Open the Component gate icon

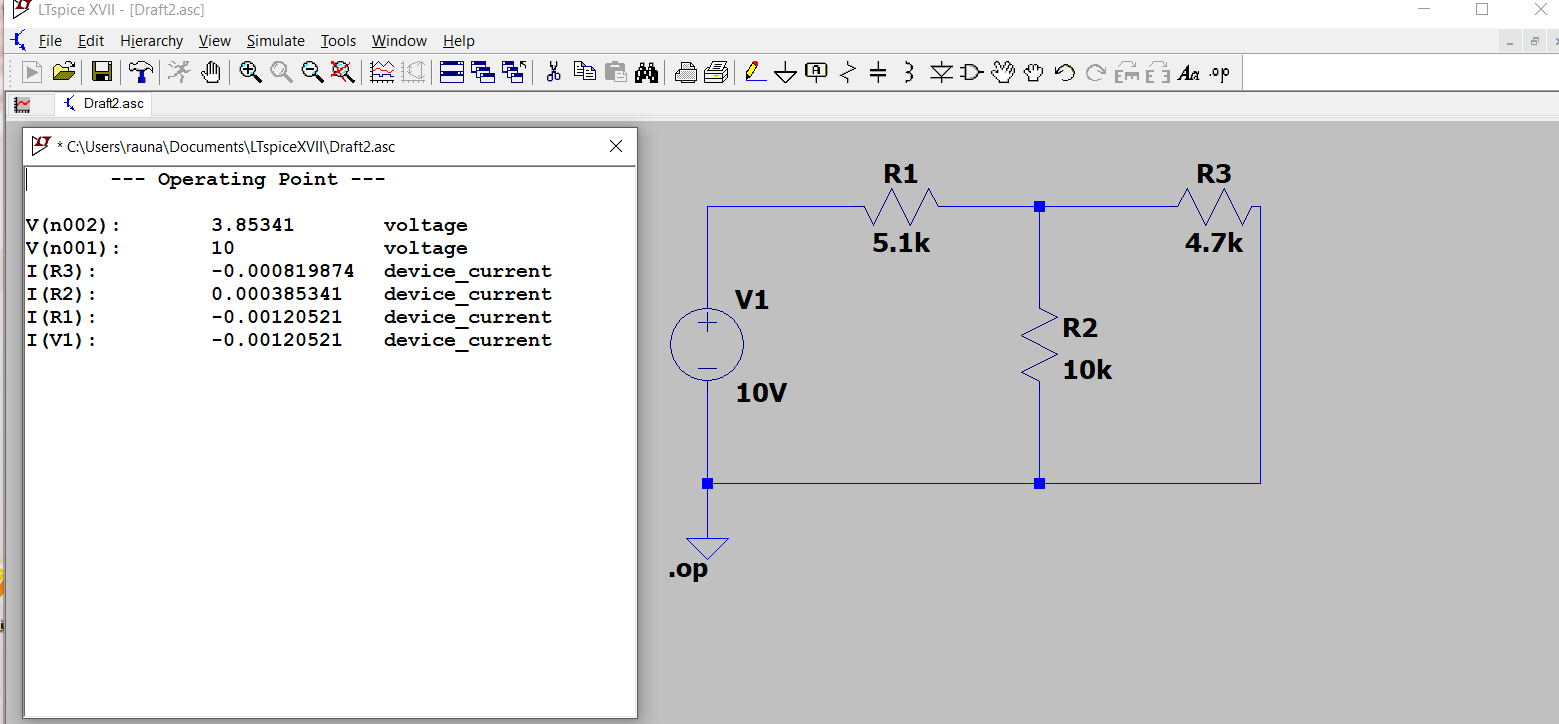pyautogui.click(x=971, y=72)
